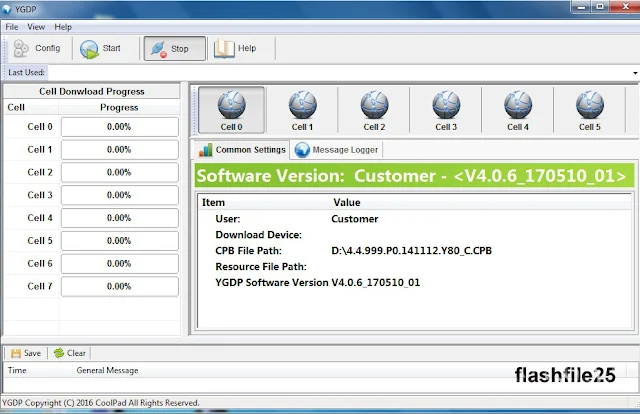Open the File menu
The width and height of the screenshot is (640, 414).
(x=11, y=27)
